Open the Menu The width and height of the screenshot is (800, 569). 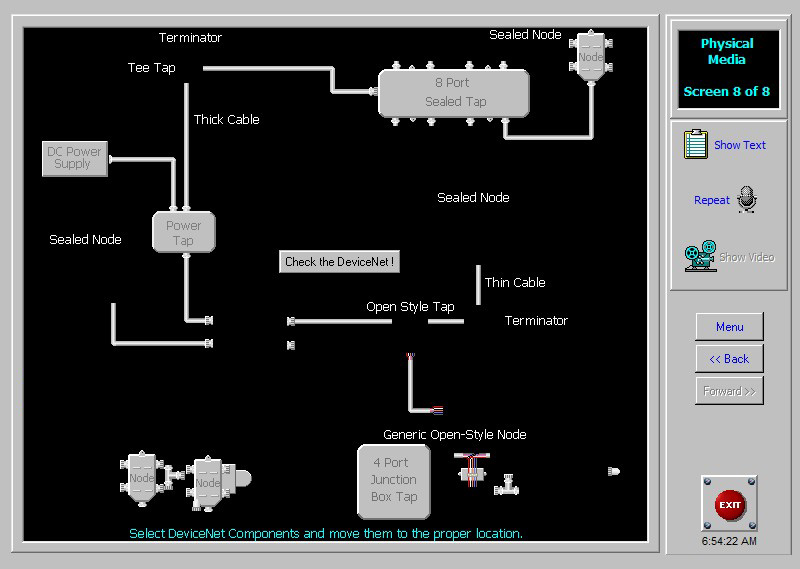click(x=729, y=327)
